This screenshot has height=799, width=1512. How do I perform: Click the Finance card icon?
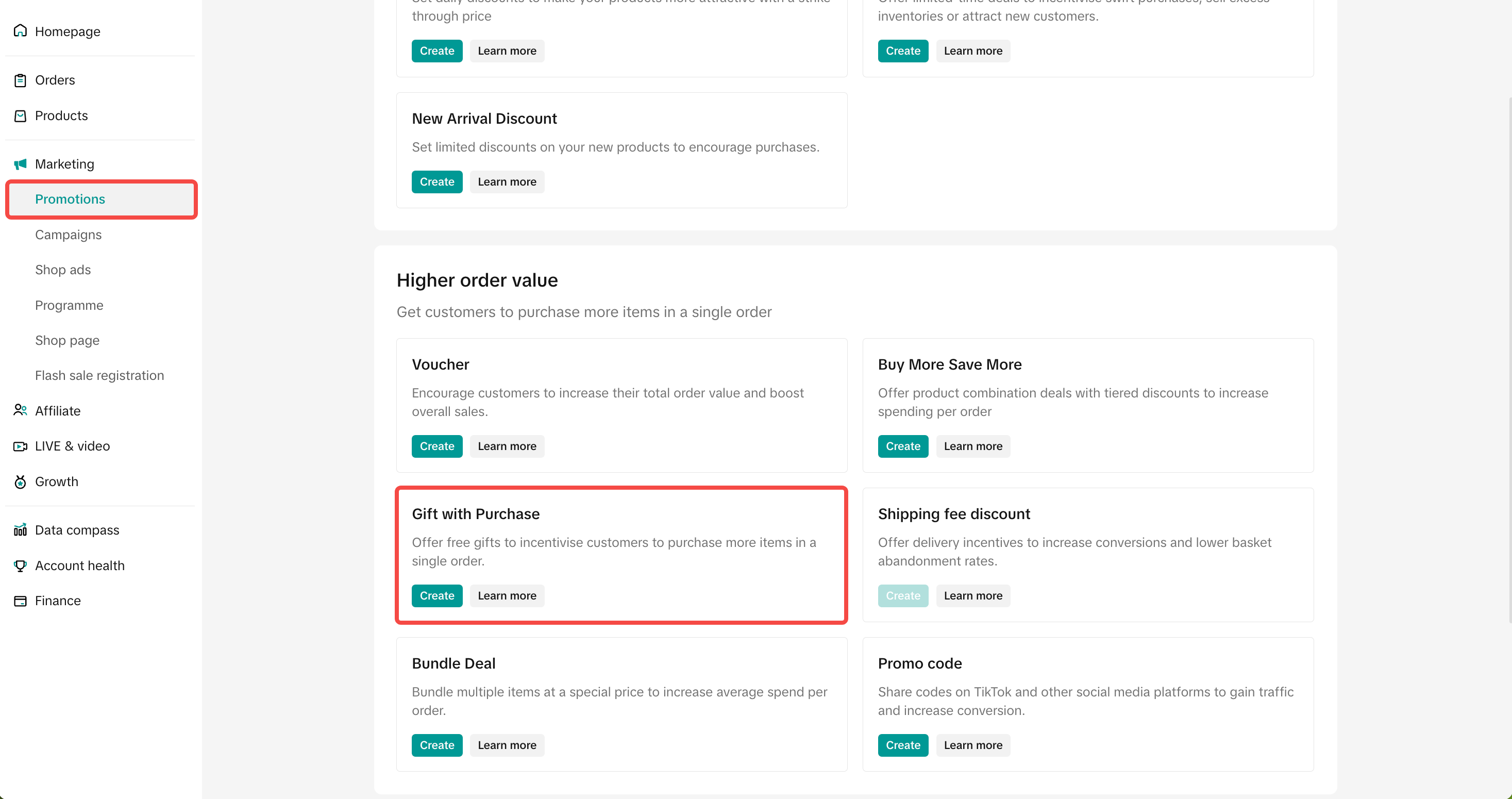coord(20,601)
